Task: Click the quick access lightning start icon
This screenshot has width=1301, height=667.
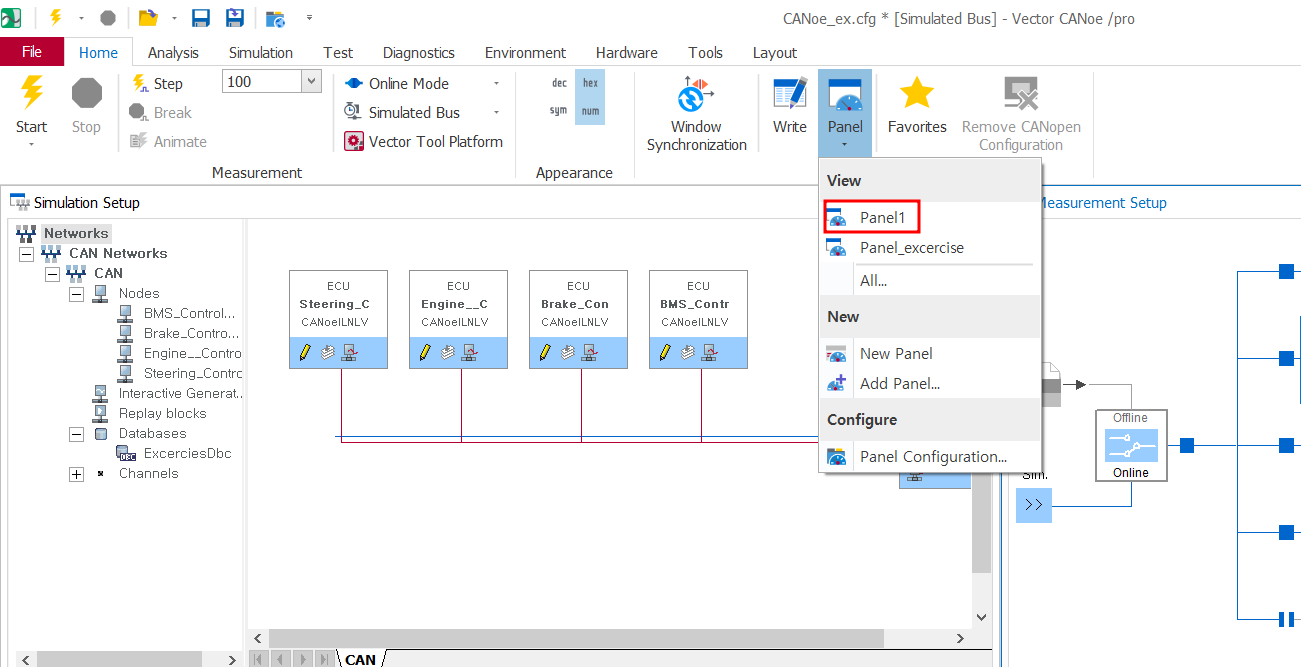Action: pos(55,18)
